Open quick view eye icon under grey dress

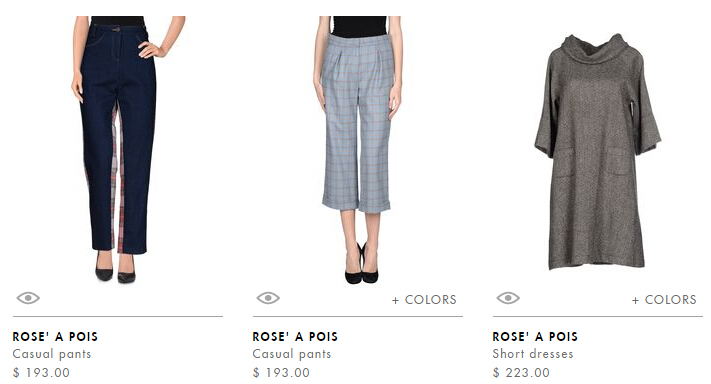[508, 298]
